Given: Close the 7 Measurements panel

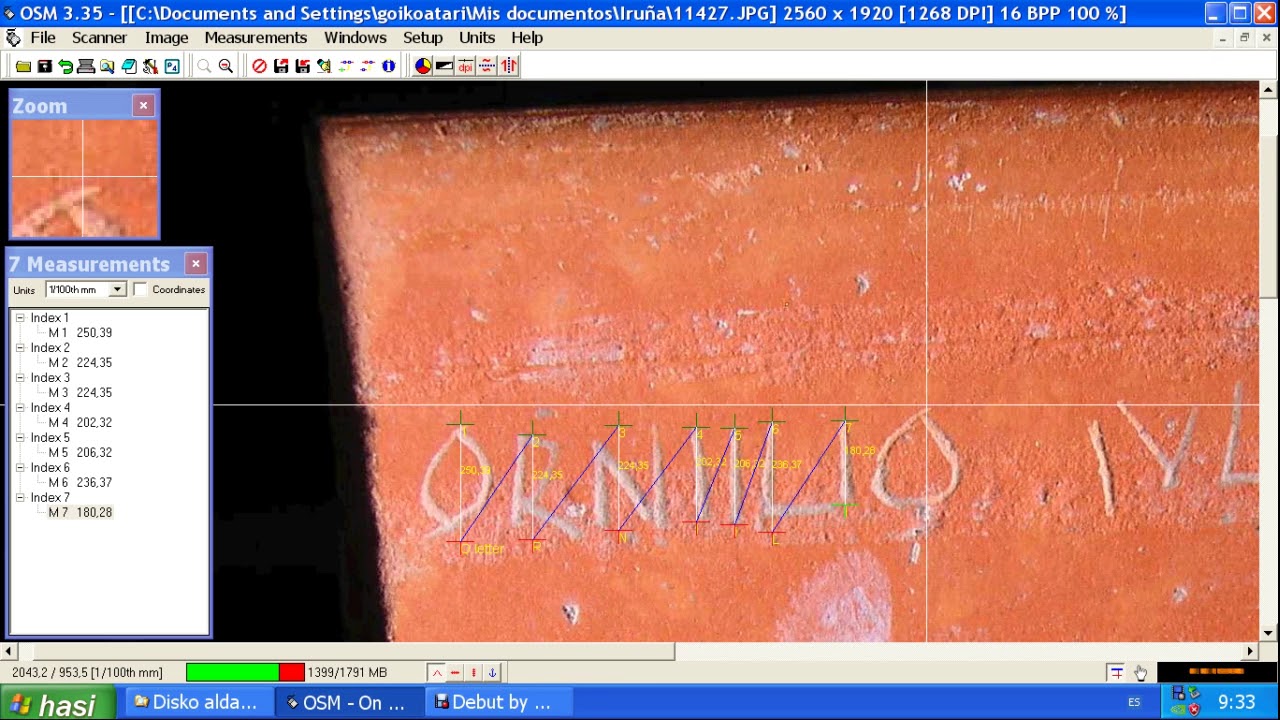Looking at the screenshot, I should click(196, 264).
